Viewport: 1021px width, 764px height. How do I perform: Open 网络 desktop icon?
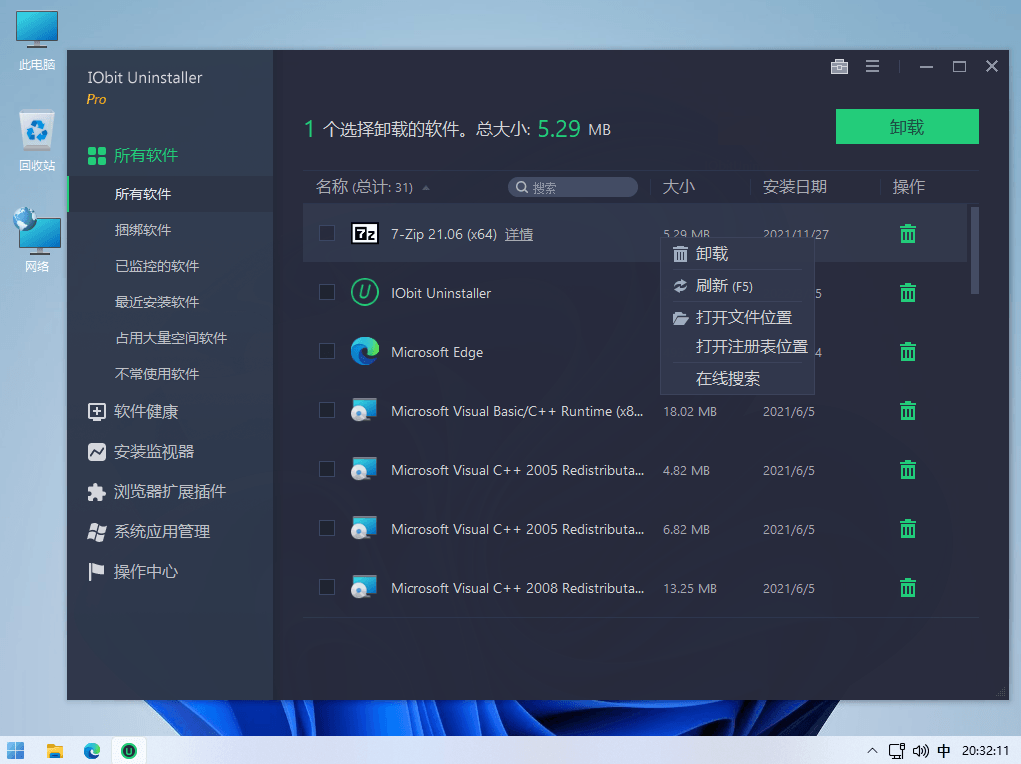tap(37, 240)
